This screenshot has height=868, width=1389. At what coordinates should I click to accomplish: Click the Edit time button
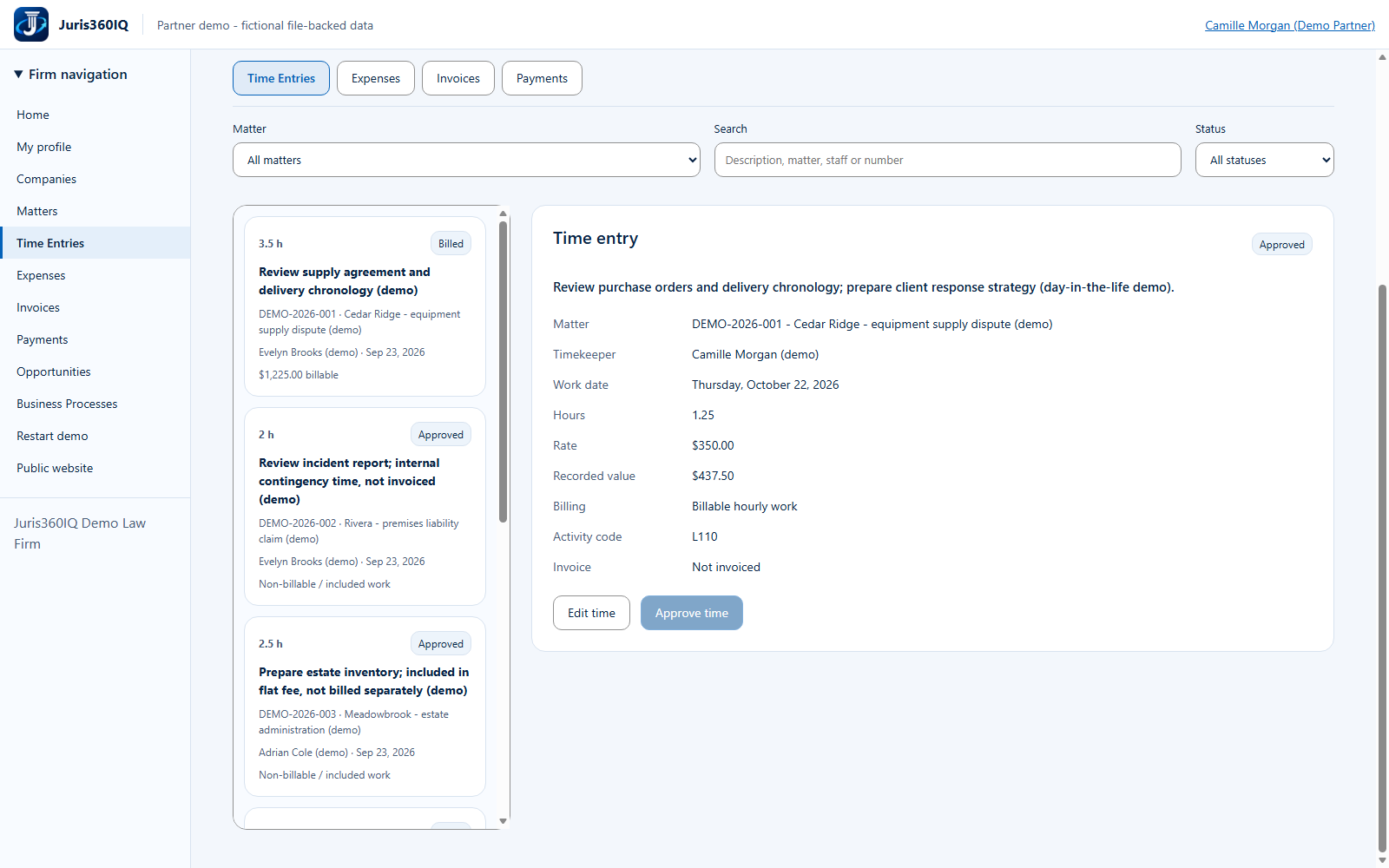(x=591, y=613)
